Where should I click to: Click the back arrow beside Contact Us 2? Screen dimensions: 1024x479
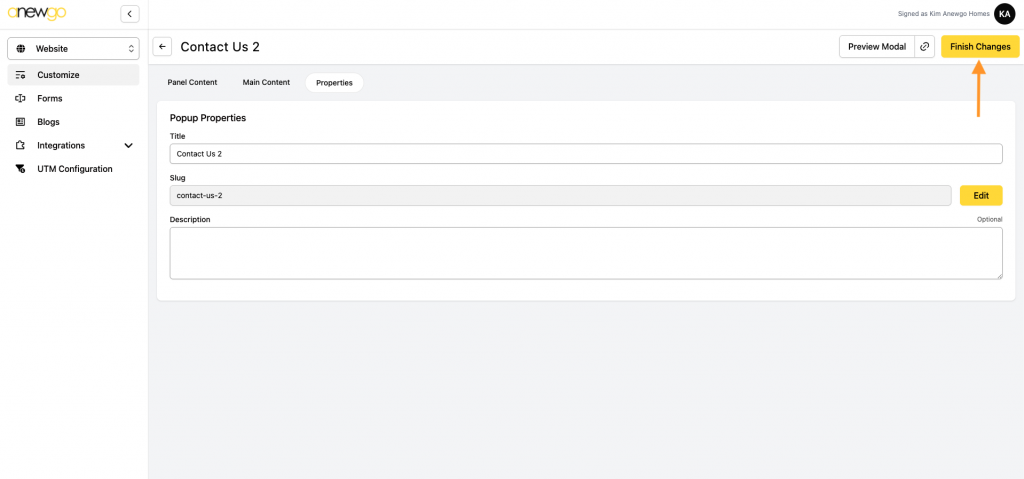tap(162, 47)
